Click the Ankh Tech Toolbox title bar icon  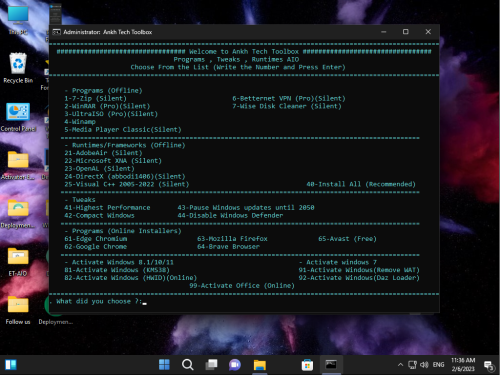(56, 32)
